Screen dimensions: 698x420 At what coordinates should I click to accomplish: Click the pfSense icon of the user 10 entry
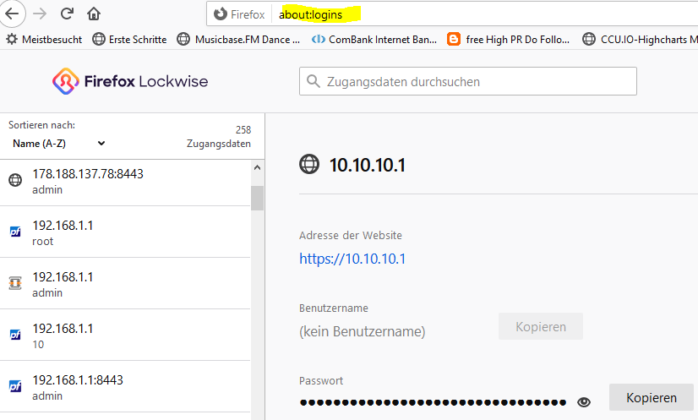pyautogui.click(x=15, y=334)
